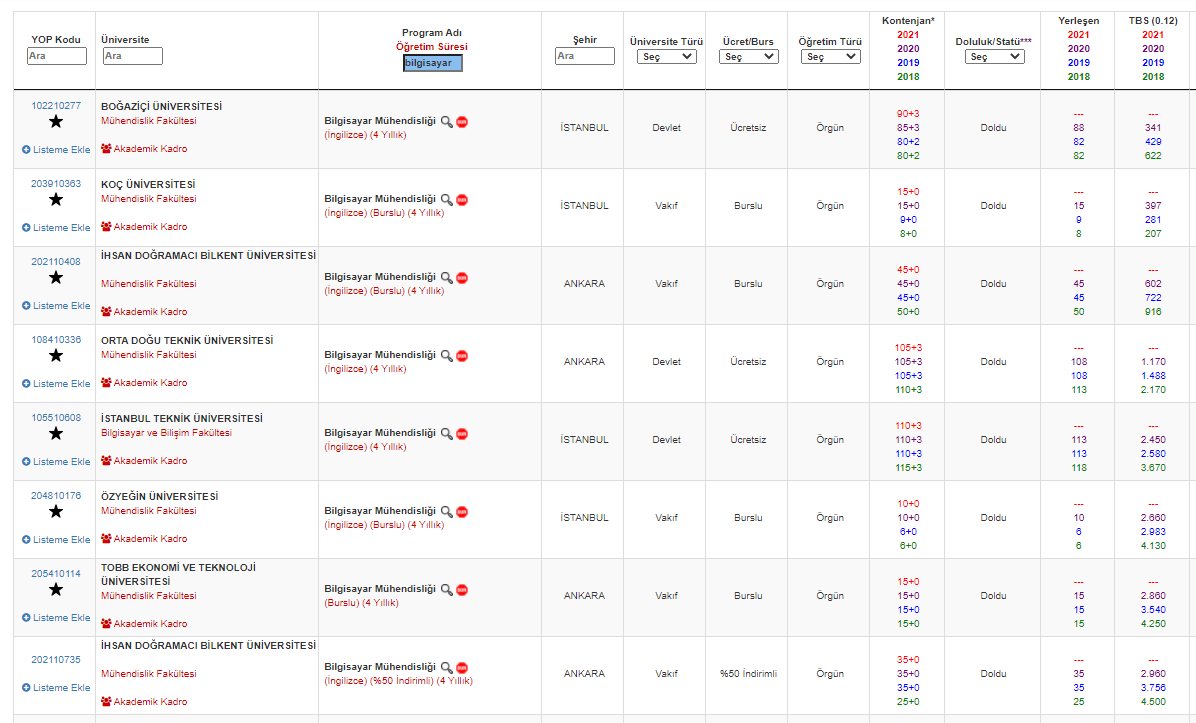Focus the YOP Kodu search field
This screenshot has width=1196, height=723.
pos(56,56)
